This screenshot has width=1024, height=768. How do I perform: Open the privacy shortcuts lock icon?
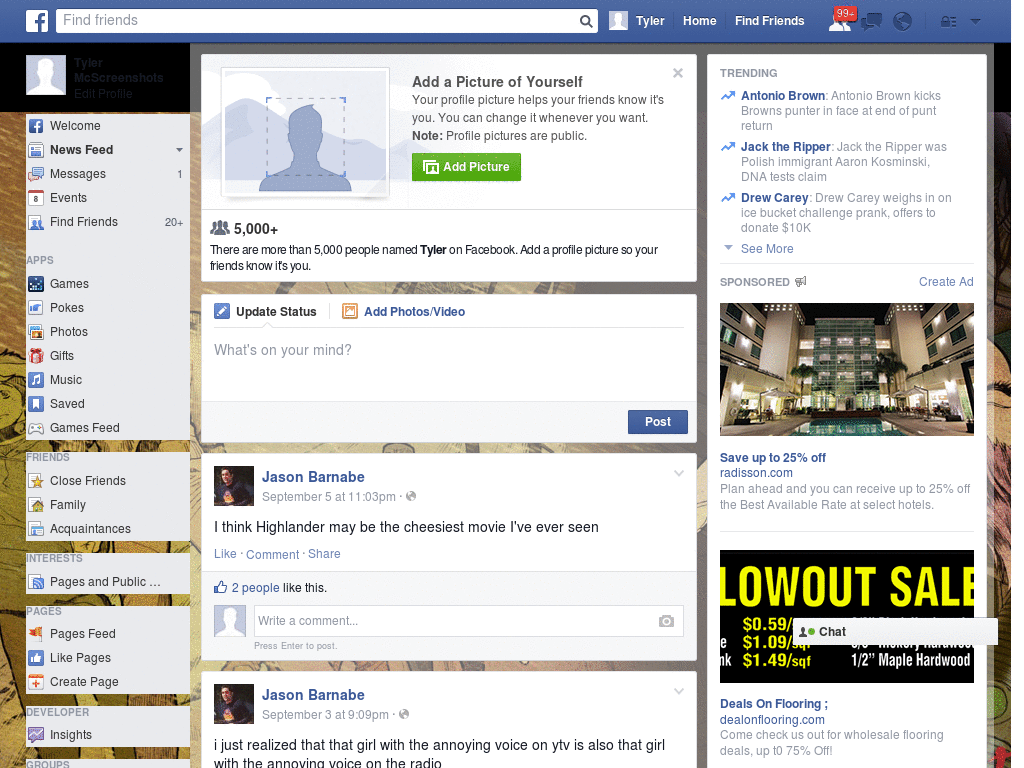[x=948, y=22]
